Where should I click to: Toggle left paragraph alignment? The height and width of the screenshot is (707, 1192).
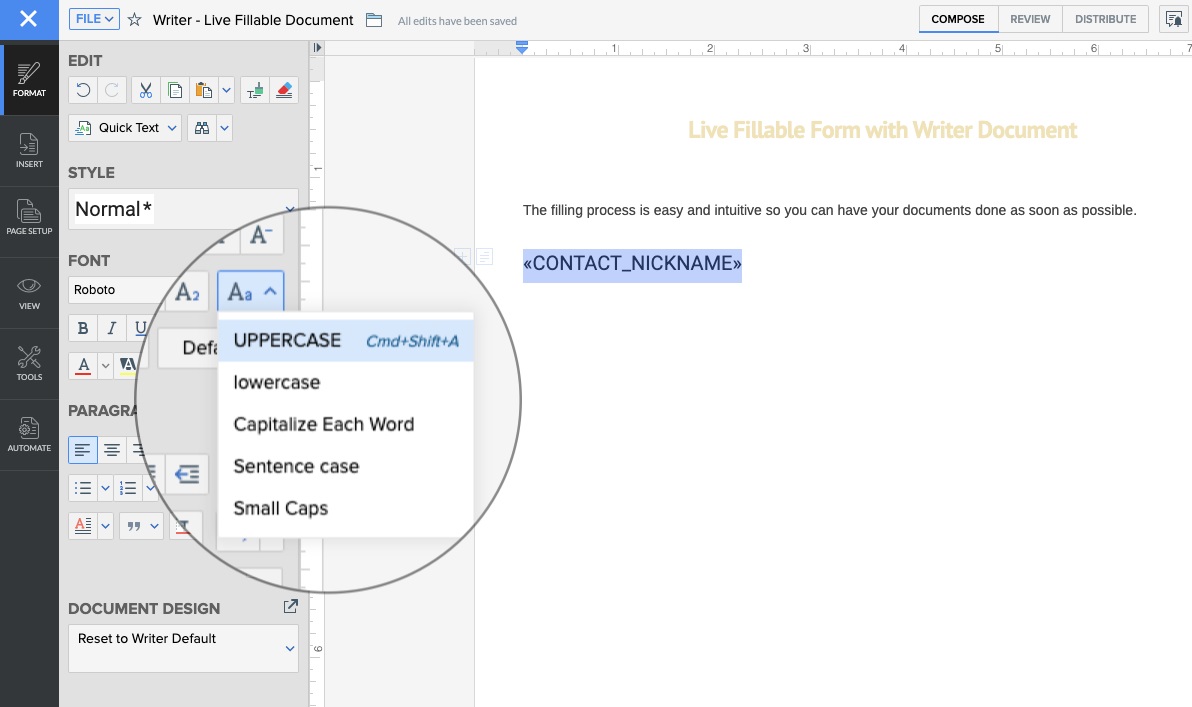pos(83,450)
